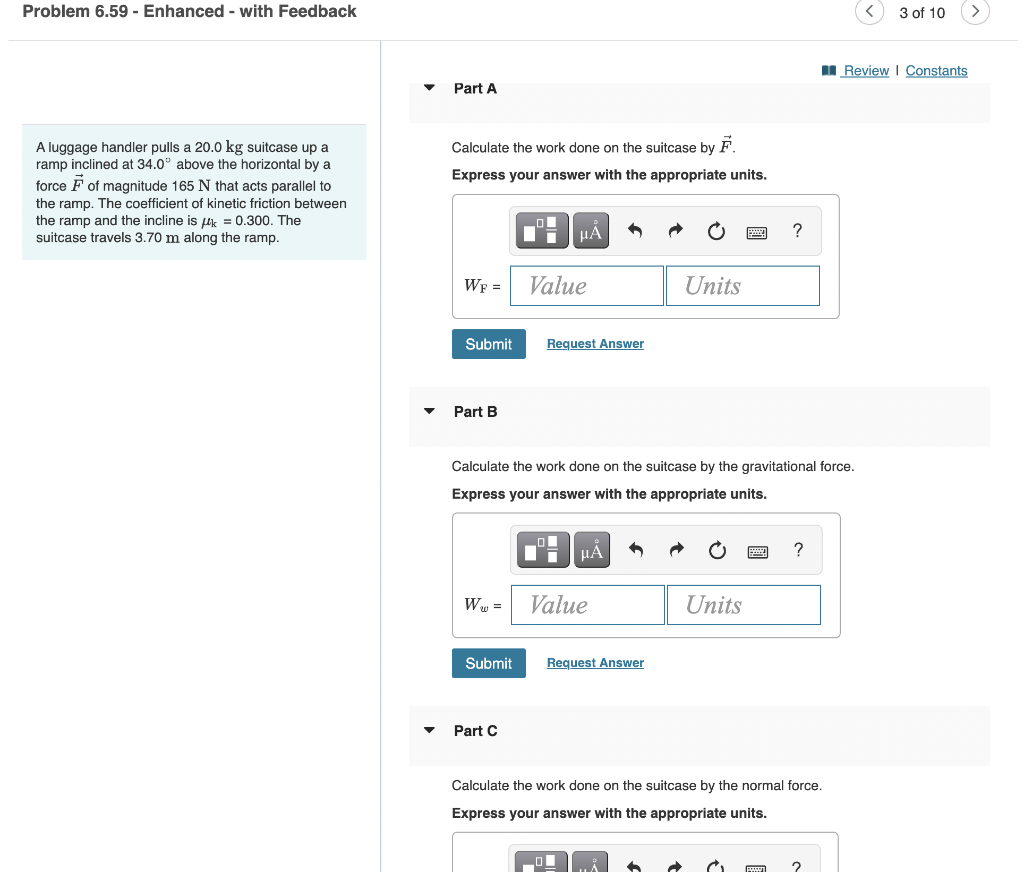Image resolution: width=1024 pixels, height=872 pixels.
Task: Open help question mark in Part A
Action: pos(797,231)
